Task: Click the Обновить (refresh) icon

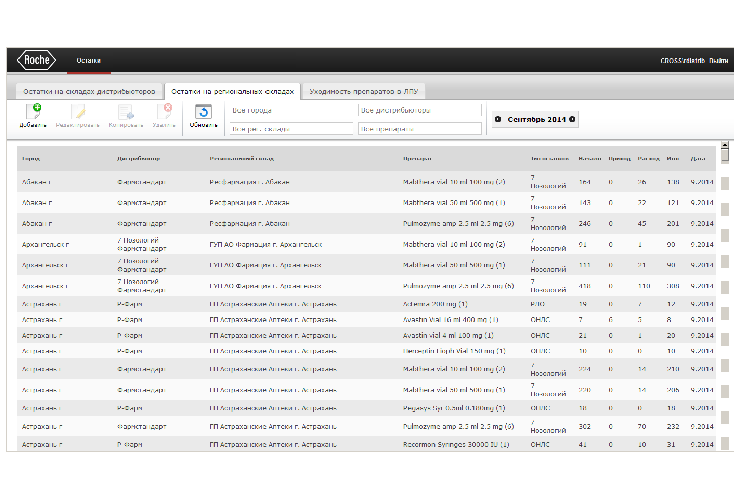Action: 203,111
